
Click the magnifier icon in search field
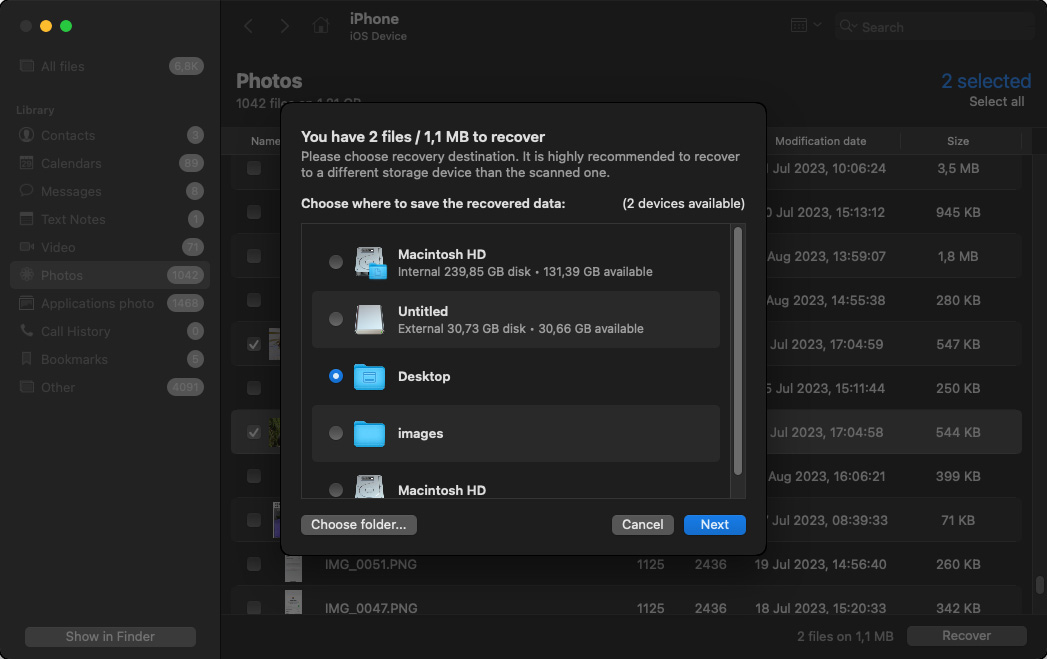[x=848, y=27]
